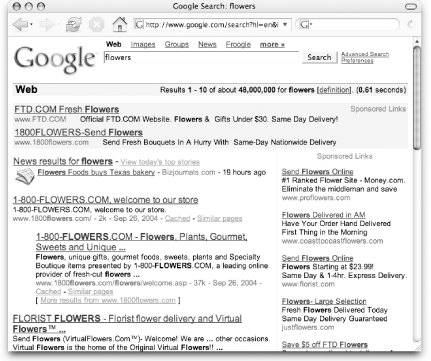Viewport: 431px width, 361px height.
Task: Go to the Home page icon
Action: [120, 24]
